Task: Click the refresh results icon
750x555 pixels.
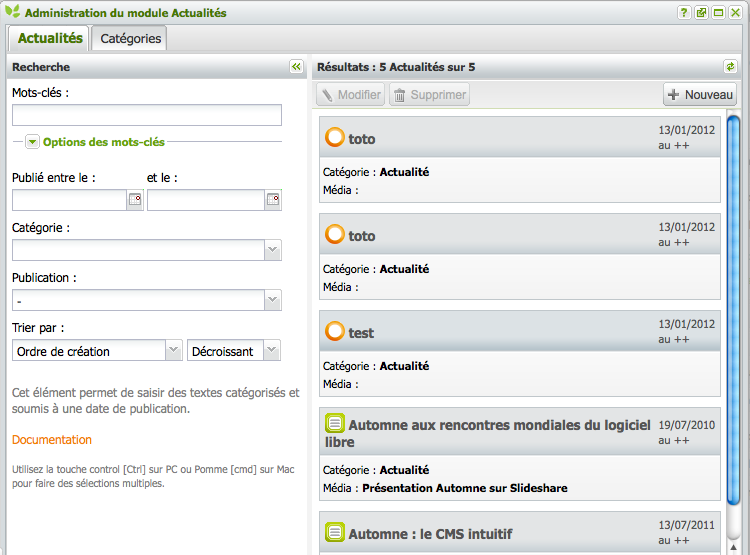Action: coord(730,67)
